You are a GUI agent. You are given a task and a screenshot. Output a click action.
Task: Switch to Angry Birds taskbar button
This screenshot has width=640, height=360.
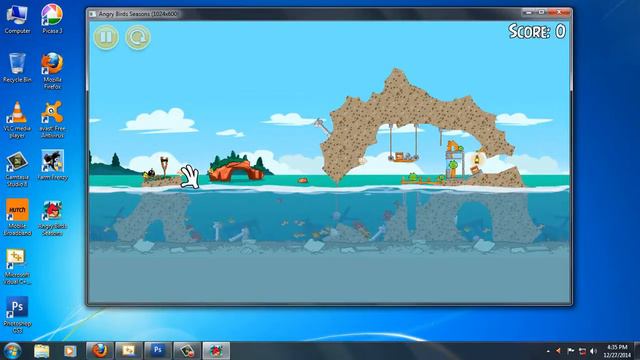pos(216,351)
